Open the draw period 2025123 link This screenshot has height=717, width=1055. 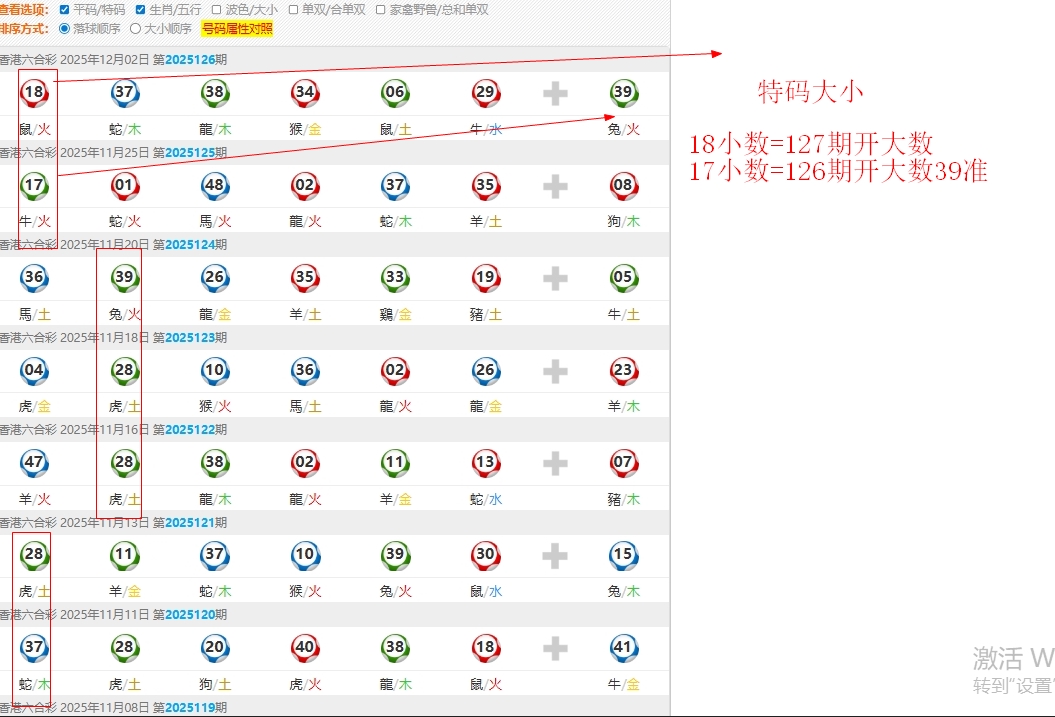point(190,337)
